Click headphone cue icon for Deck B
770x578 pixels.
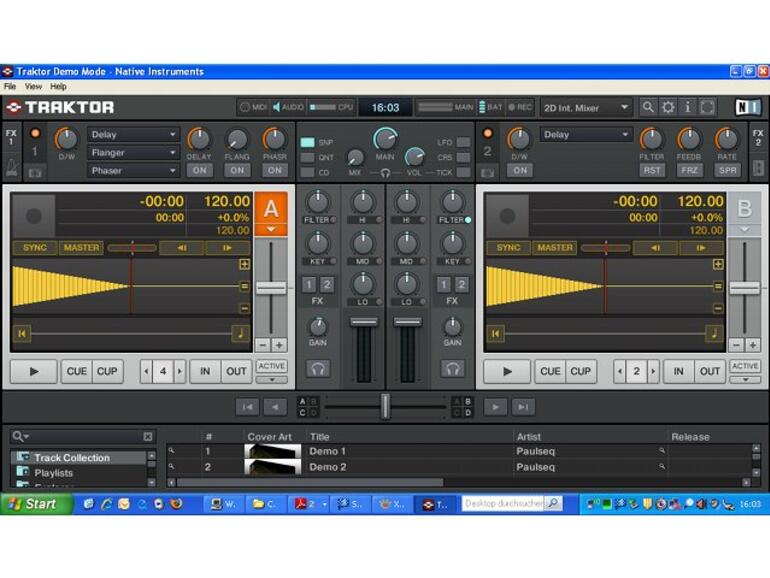(452, 369)
